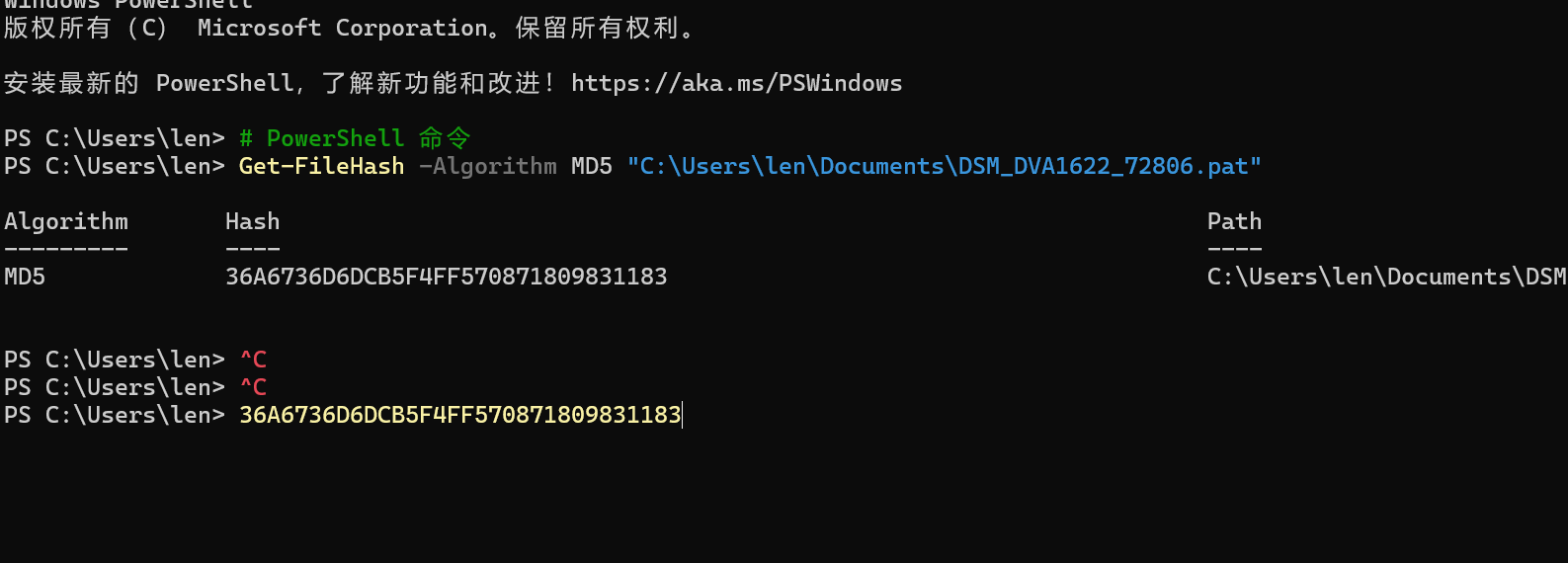Screen dimensions: 1568x563
Task: Click the '保留所有权利' text
Action: coord(597,28)
